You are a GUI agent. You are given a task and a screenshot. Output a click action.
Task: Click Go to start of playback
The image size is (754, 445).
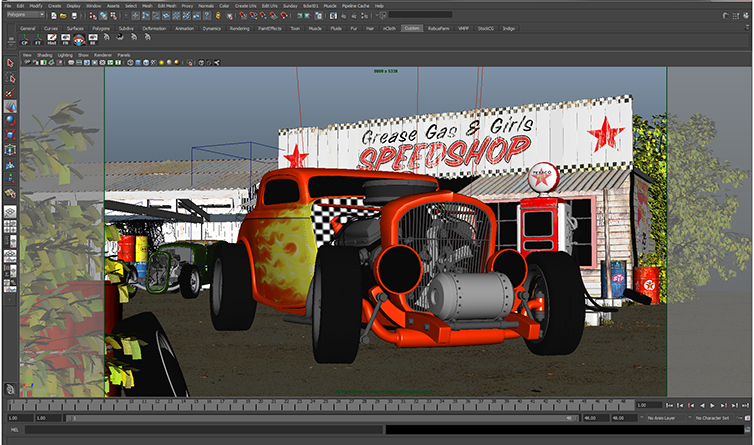[670, 406]
